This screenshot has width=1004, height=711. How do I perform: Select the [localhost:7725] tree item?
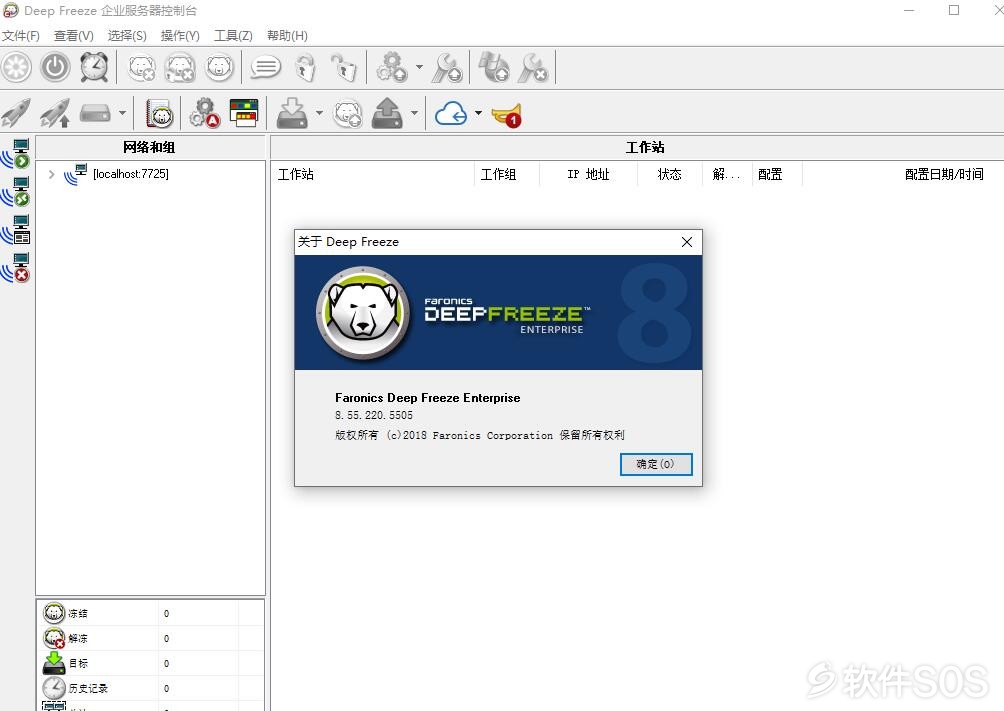tap(131, 174)
